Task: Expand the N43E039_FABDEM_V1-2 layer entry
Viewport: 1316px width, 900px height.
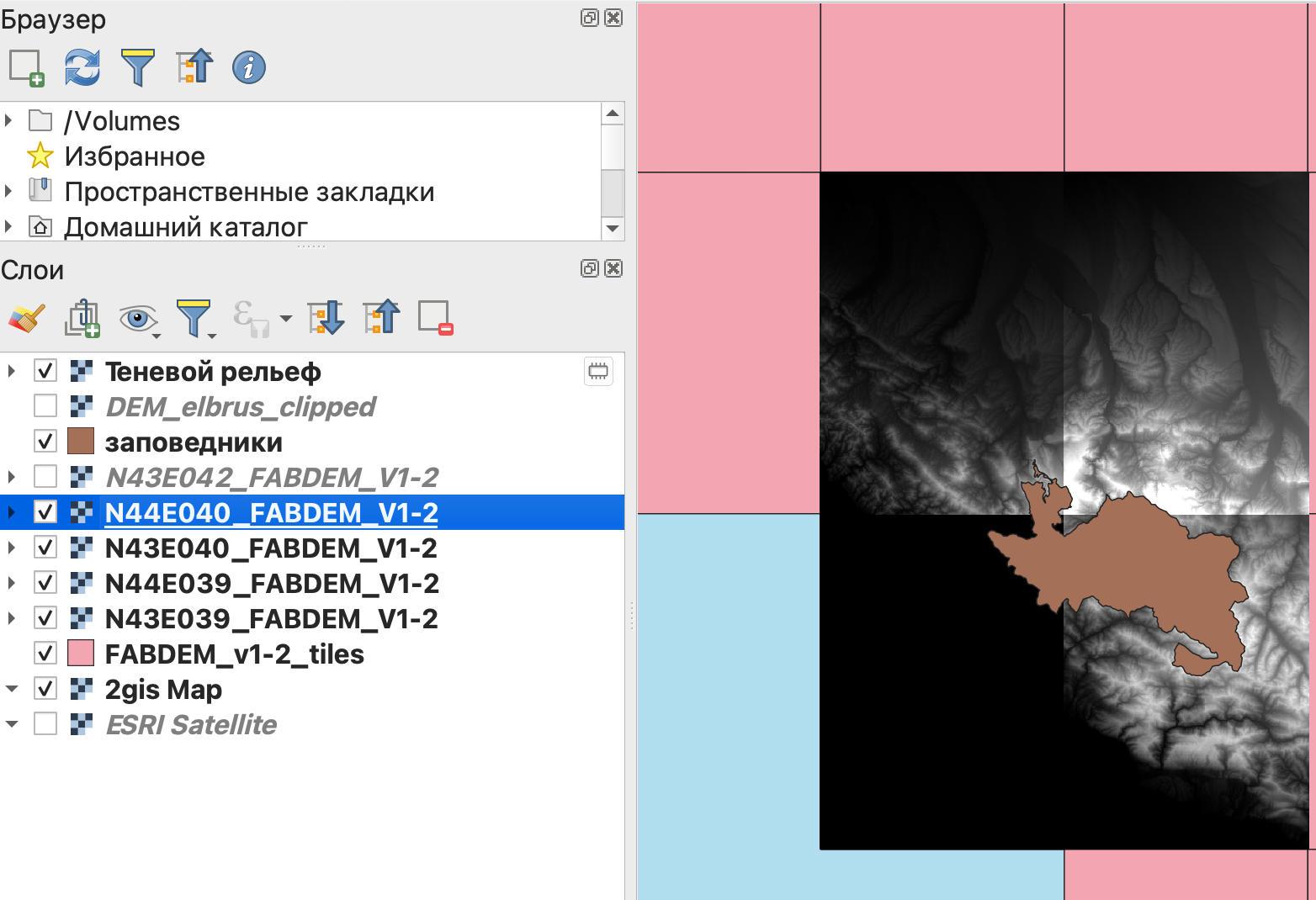Action: [x=11, y=618]
